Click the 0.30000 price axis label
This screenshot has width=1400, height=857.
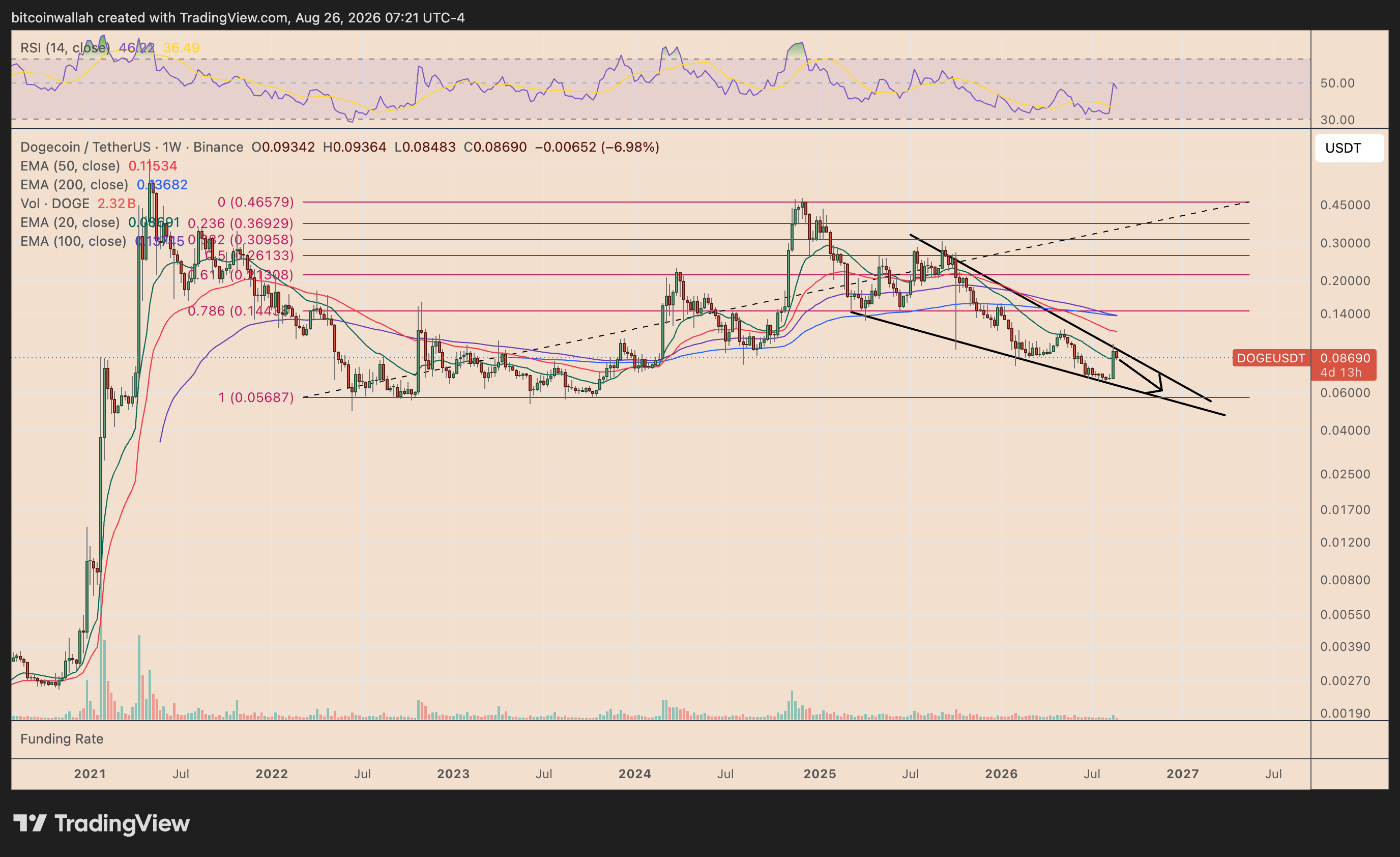point(1346,243)
